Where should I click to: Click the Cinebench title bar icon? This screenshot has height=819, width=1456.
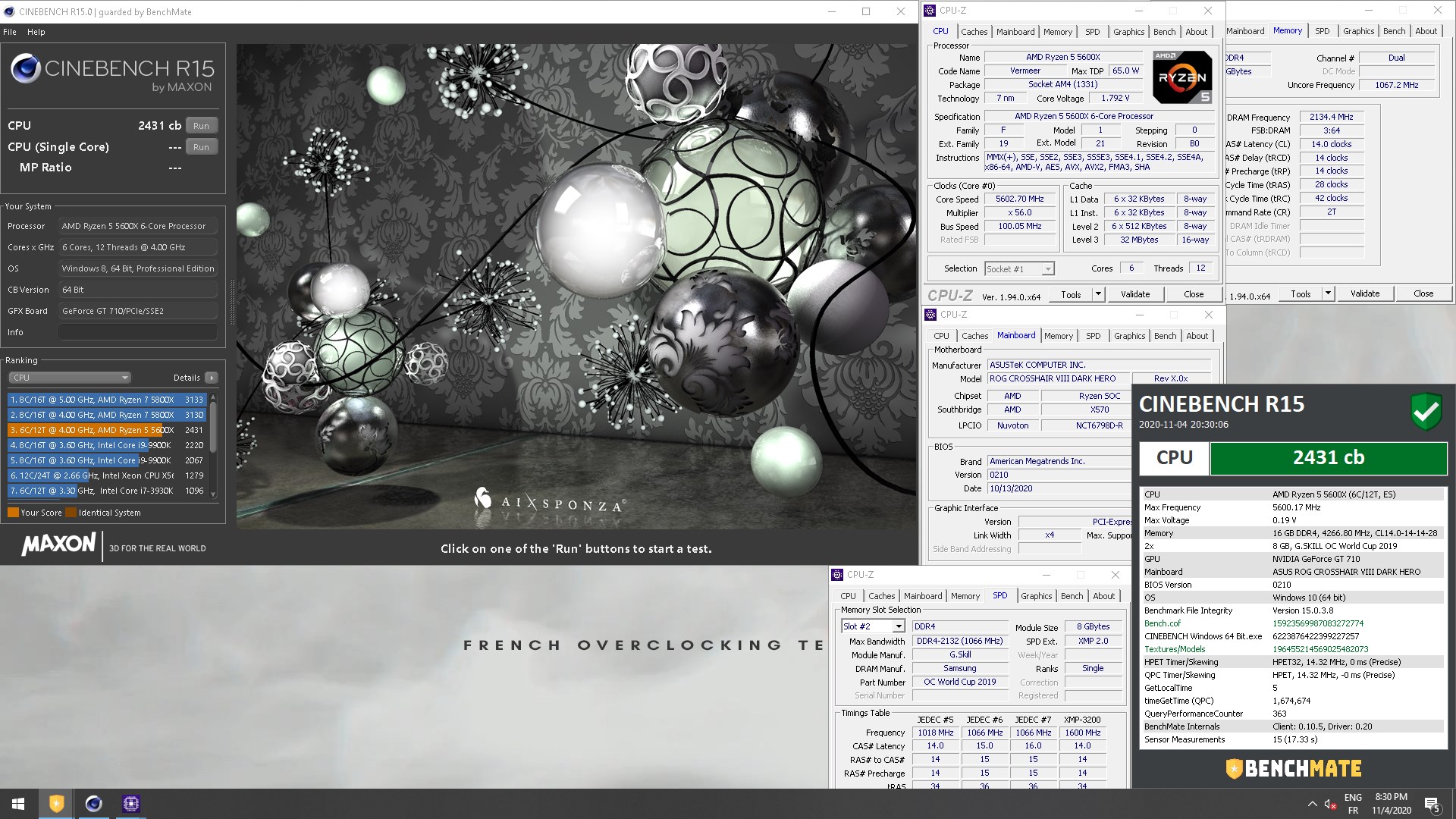point(9,11)
